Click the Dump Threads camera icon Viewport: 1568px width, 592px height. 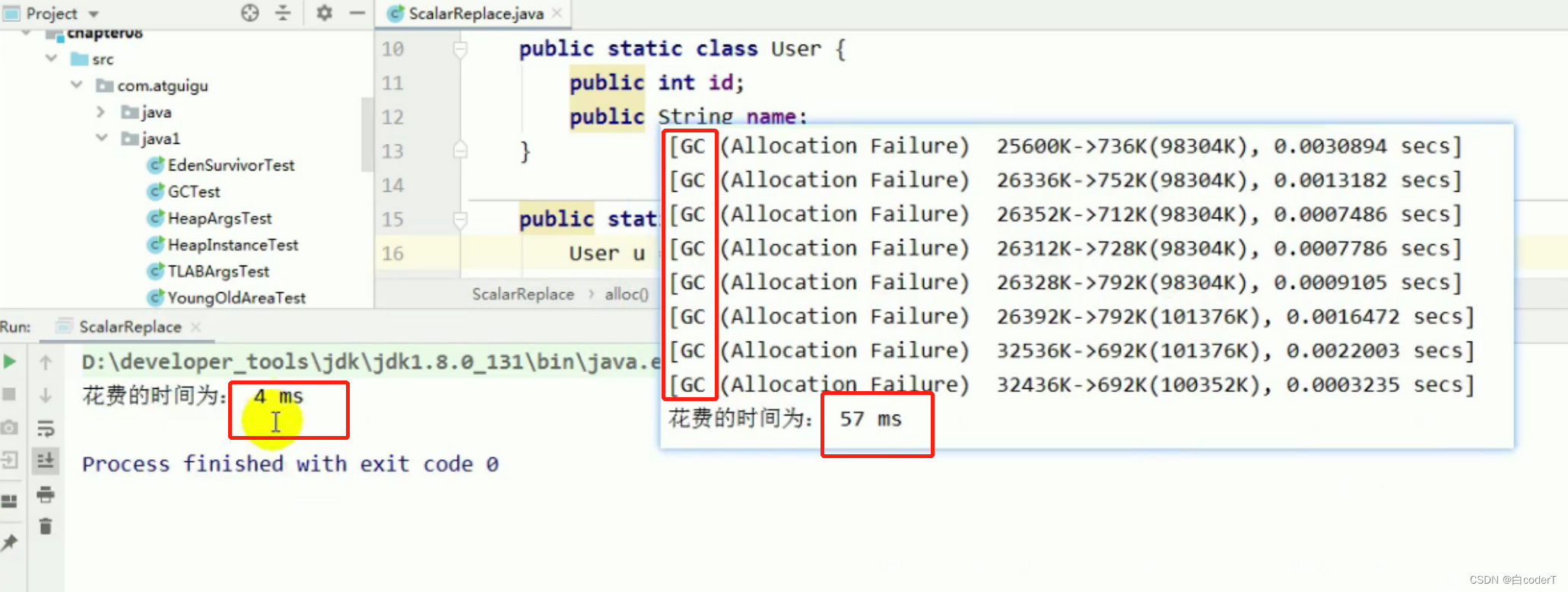(x=10, y=428)
